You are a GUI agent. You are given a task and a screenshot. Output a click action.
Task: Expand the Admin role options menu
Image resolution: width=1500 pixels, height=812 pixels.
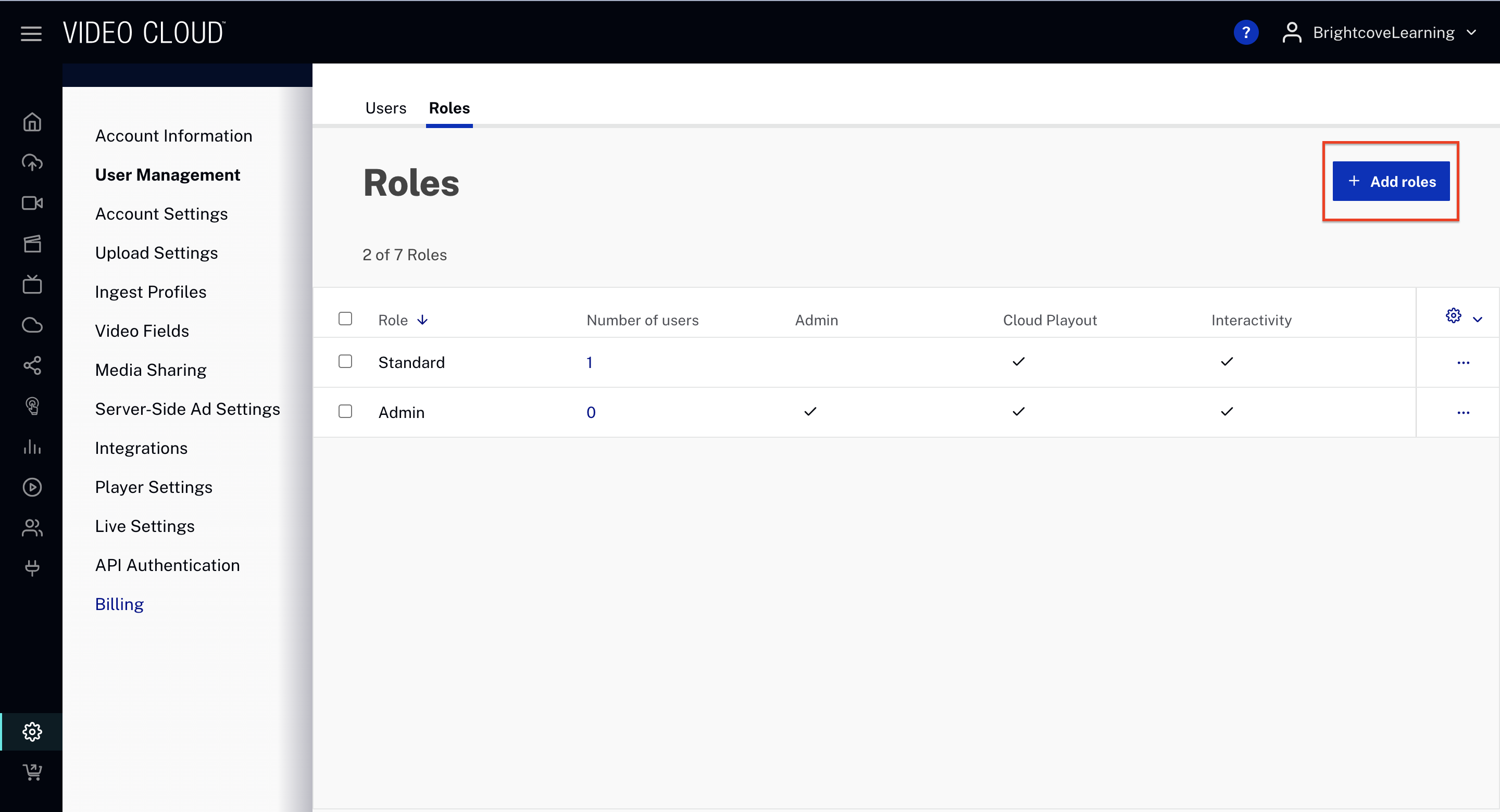1464,412
